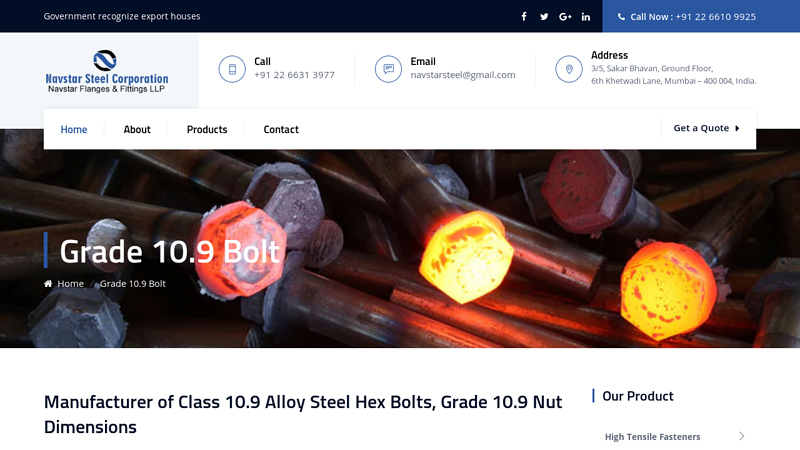Click the Our Product sidebar heading
800x450 pixels.
638,396
